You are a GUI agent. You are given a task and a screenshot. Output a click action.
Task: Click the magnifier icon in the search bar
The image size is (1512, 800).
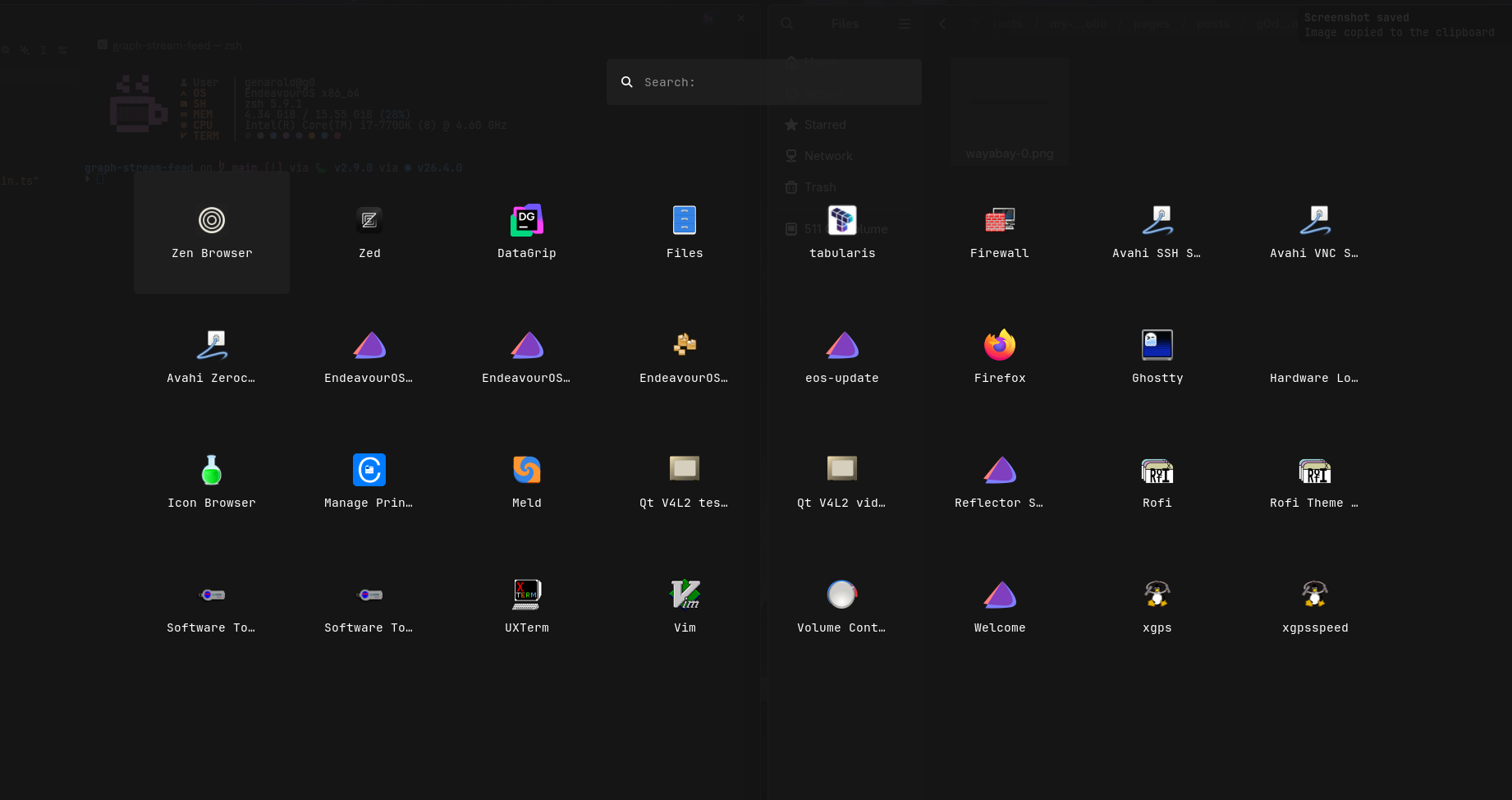point(627,82)
